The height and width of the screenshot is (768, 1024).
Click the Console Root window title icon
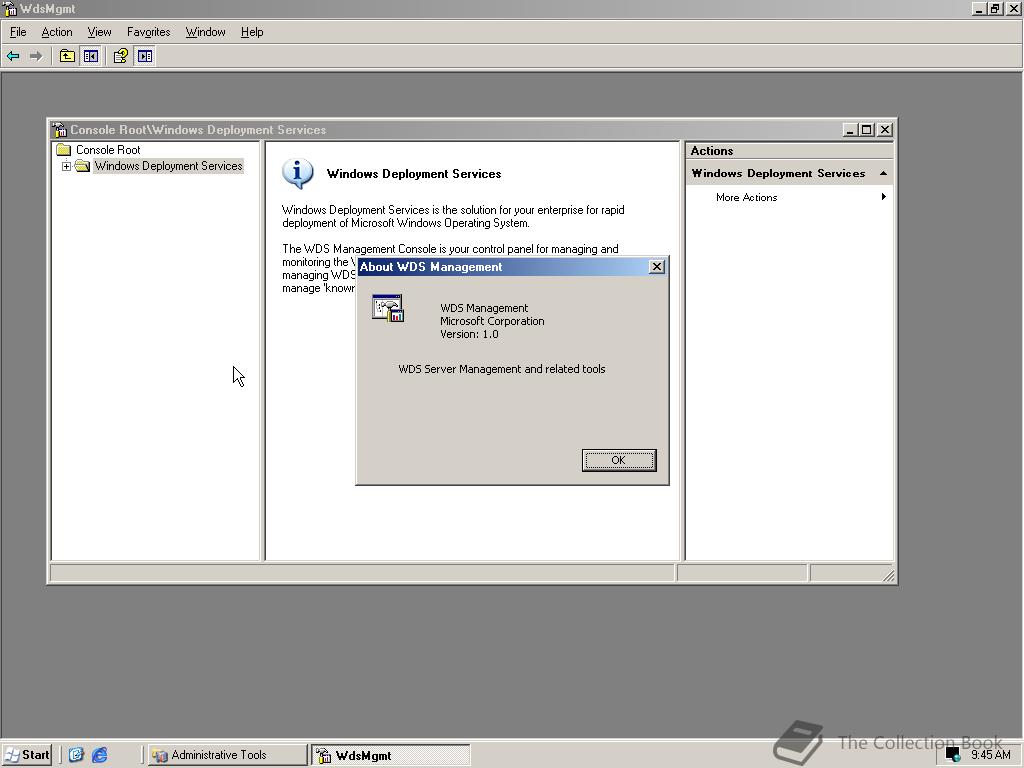59,129
